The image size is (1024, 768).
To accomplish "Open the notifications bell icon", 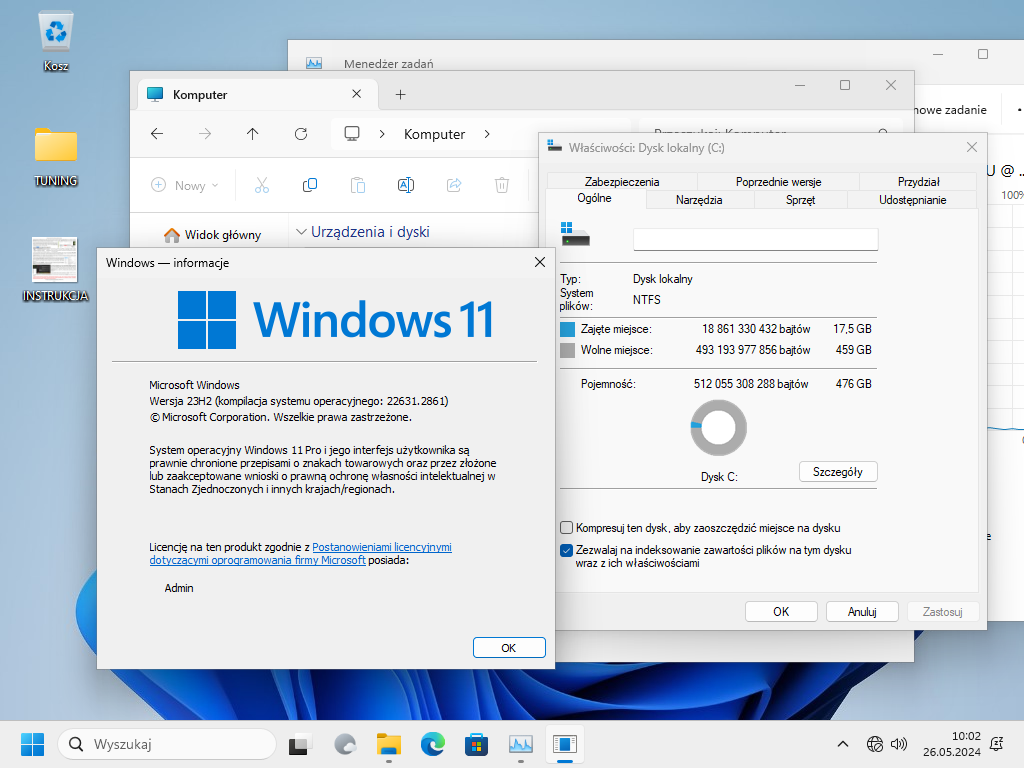I will (997, 744).
